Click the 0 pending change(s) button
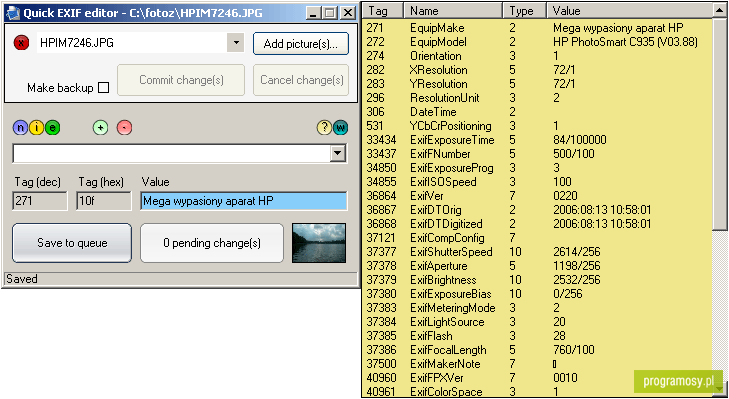729x399 pixels. [212, 243]
